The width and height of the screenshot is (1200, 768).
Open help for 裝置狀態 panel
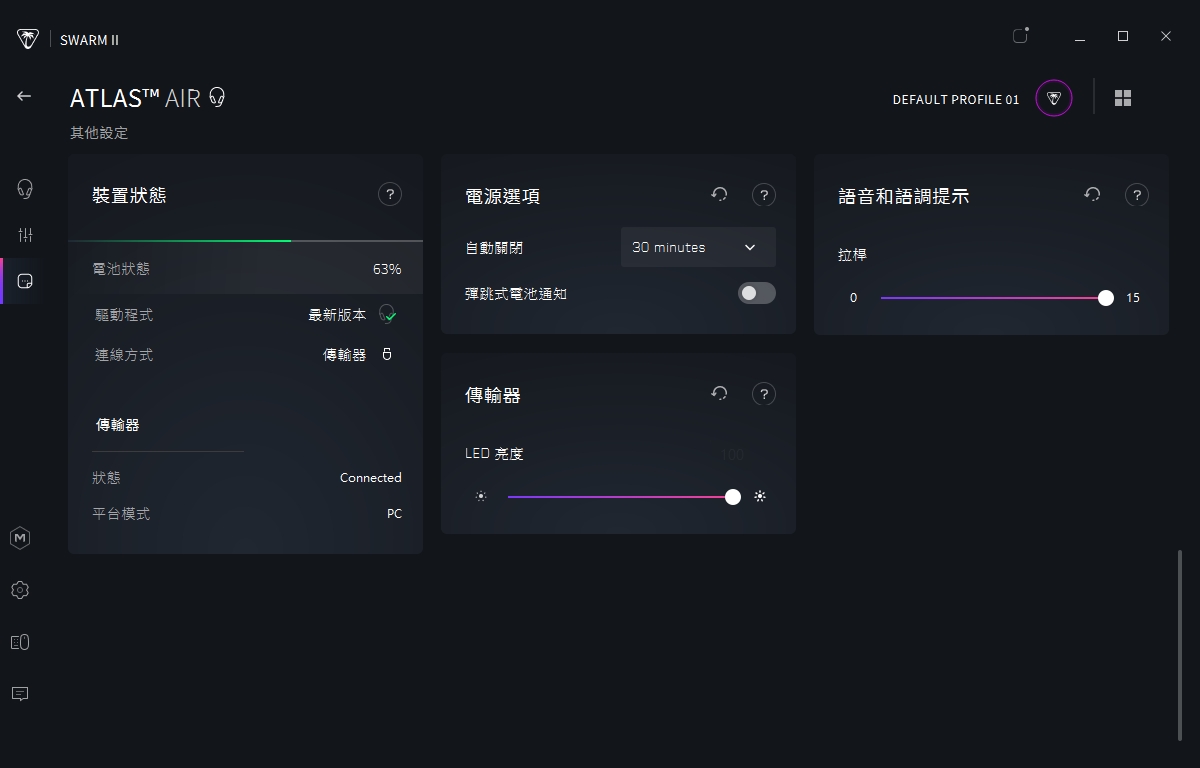click(x=390, y=194)
